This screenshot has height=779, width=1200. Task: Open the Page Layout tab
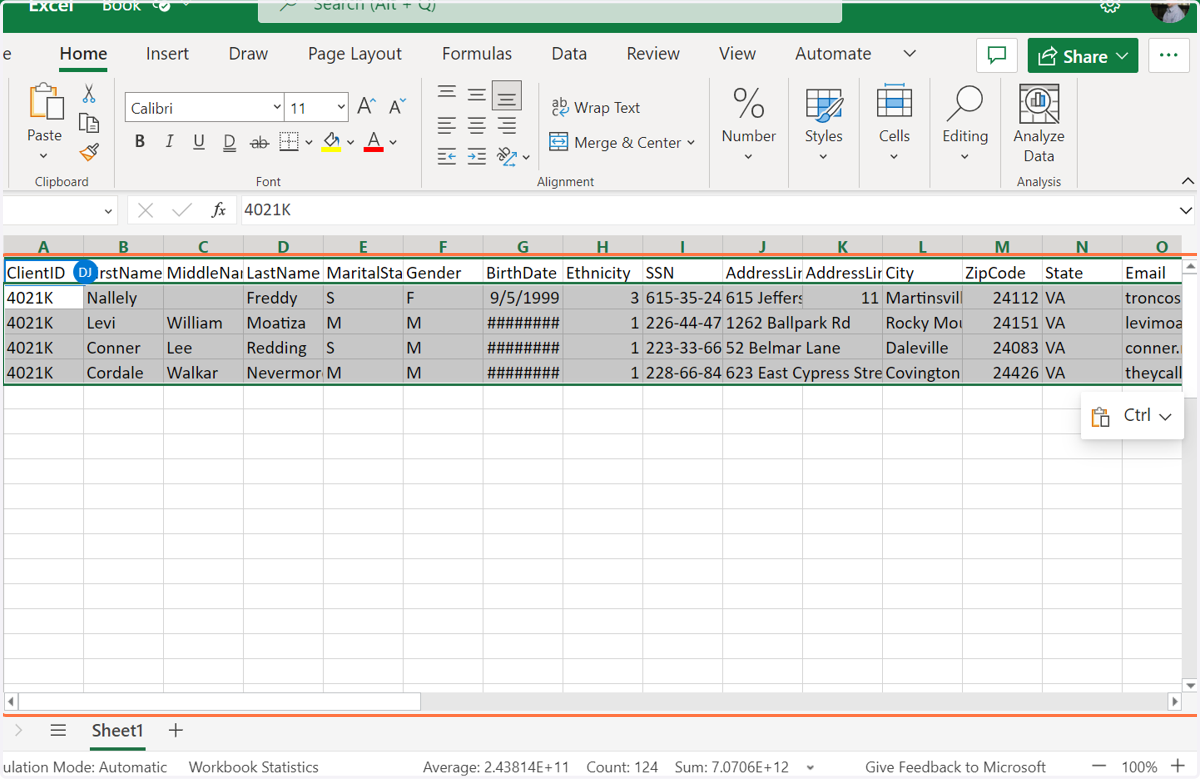tap(354, 54)
